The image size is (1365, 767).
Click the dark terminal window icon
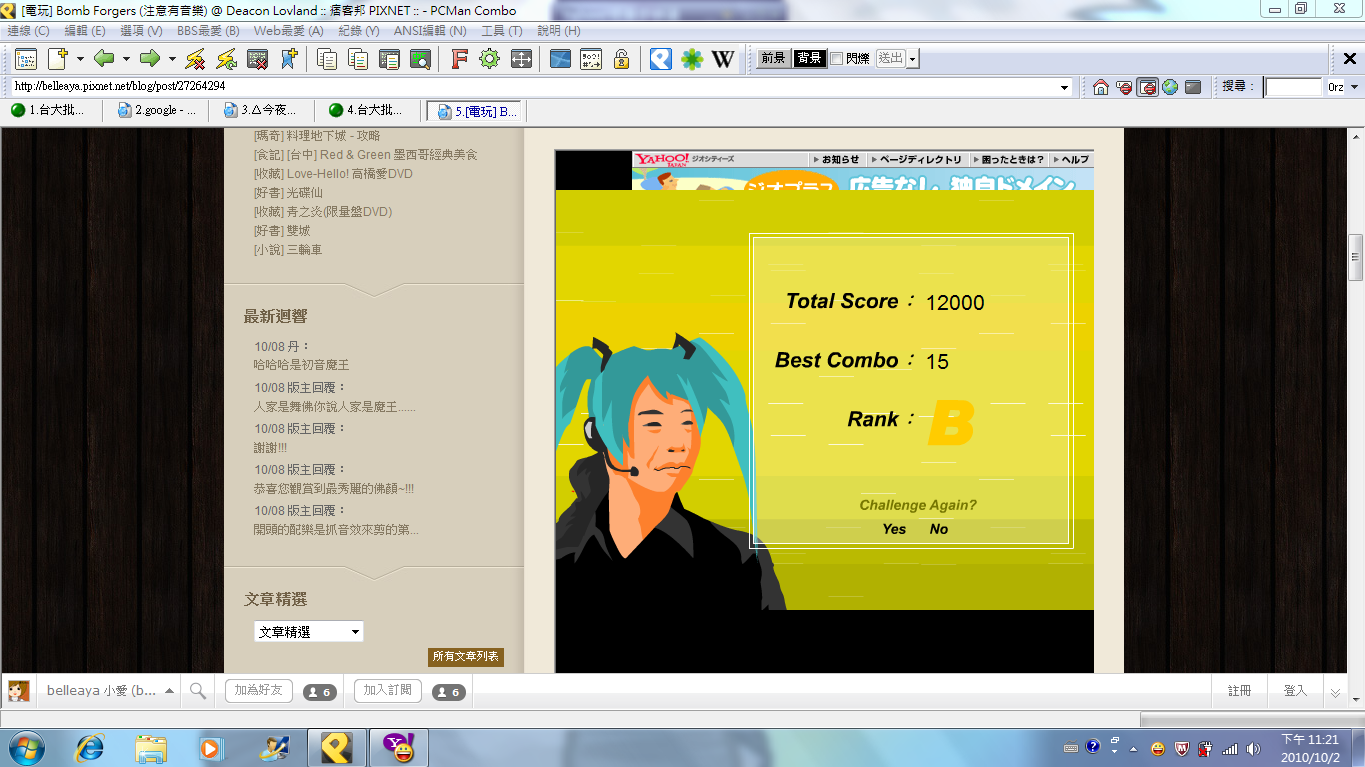pos(1193,87)
